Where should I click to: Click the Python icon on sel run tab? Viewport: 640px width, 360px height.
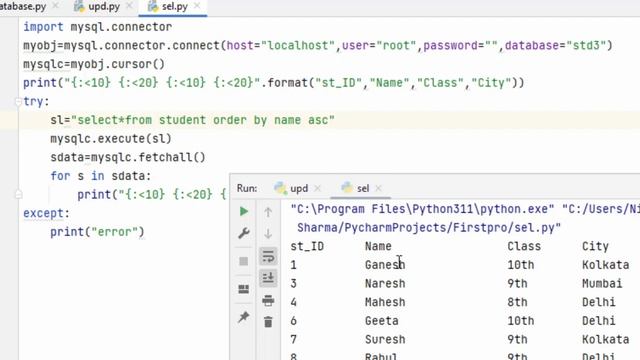[x=347, y=188]
